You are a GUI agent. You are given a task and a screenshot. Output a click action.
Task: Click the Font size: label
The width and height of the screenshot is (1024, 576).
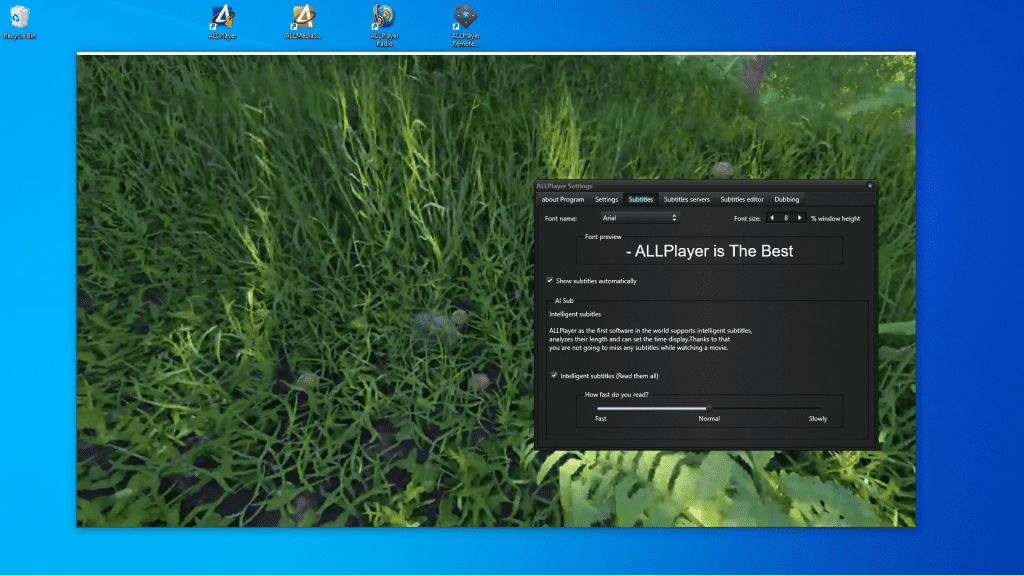[747, 219]
